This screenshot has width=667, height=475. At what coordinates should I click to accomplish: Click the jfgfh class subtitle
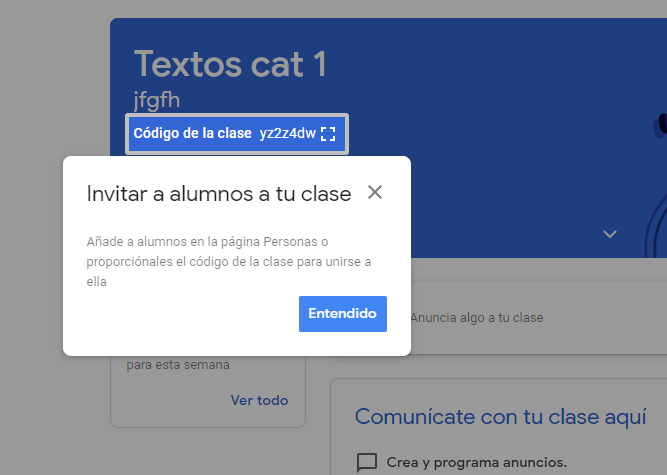coord(157,100)
